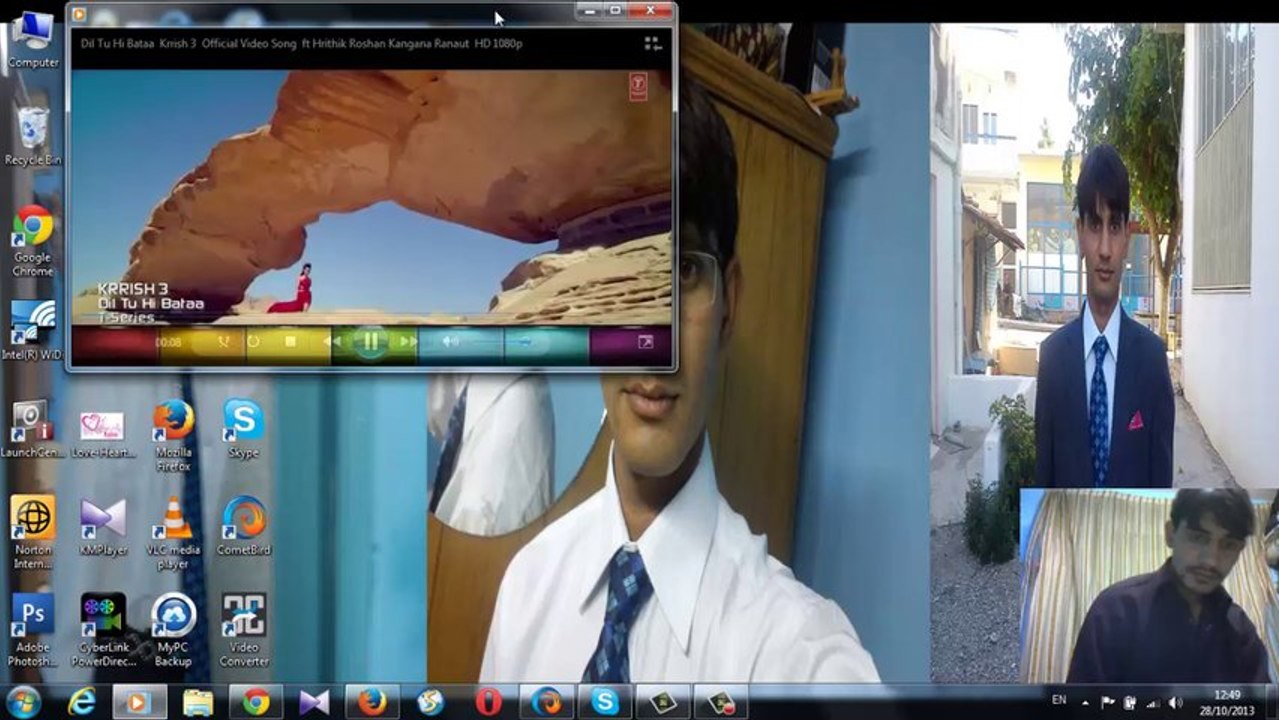Screen dimensions: 1279x720
Task: Select Adobe Photoshop desktop shortcut
Action: [33, 630]
